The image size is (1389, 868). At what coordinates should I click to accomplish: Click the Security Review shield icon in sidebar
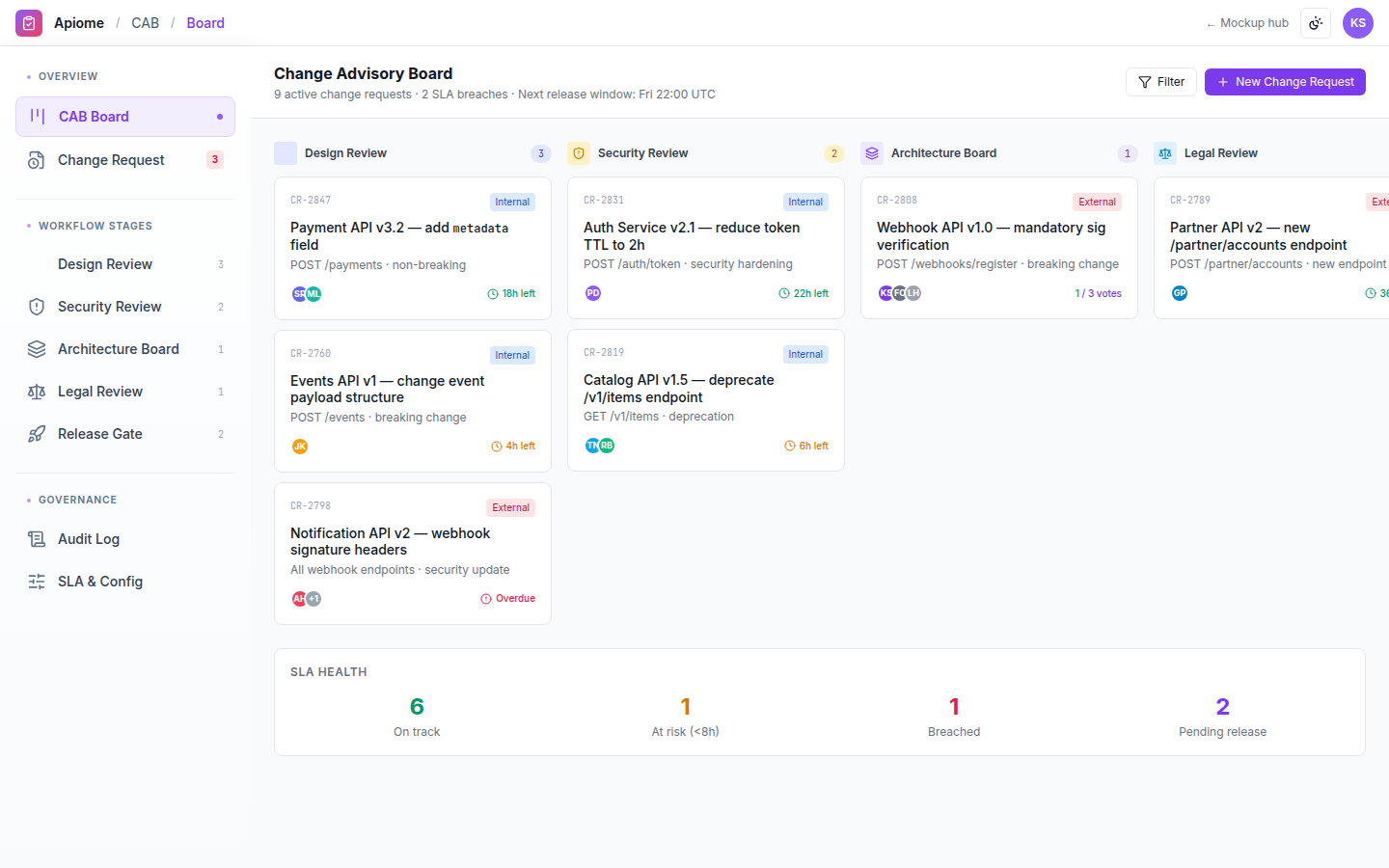point(37,307)
